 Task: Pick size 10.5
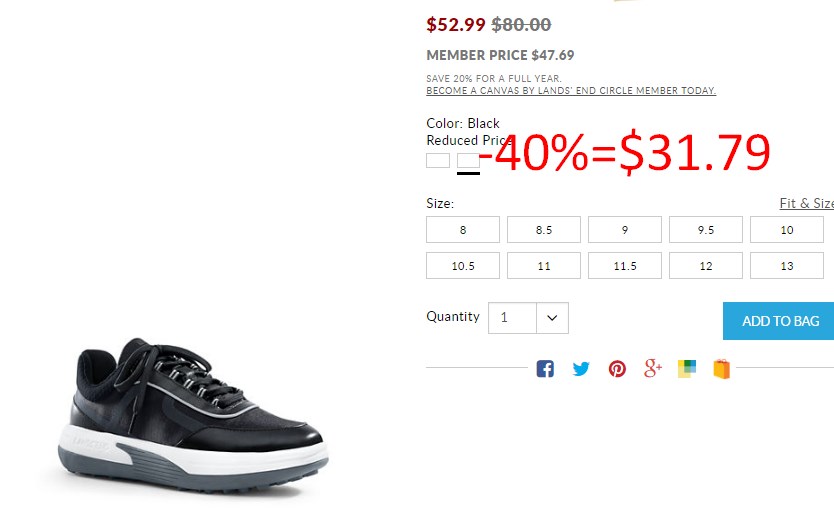[463, 266]
